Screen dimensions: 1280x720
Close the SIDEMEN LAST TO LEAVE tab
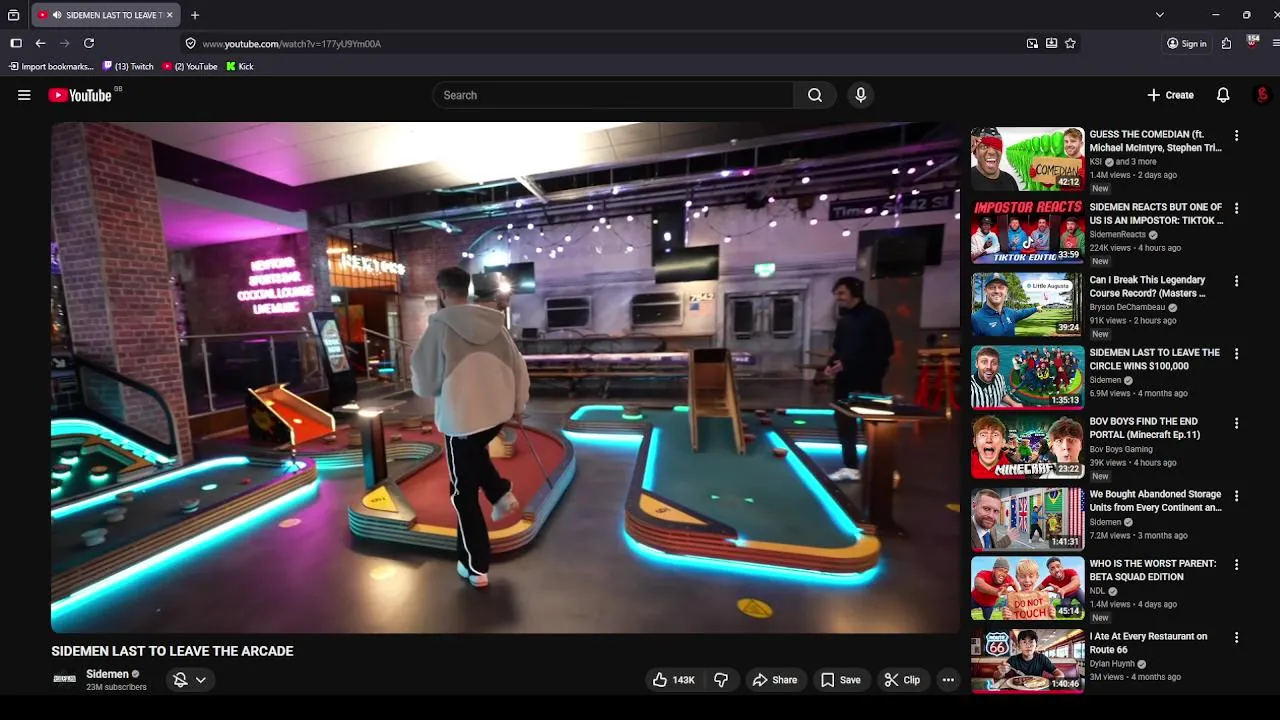pos(170,15)
